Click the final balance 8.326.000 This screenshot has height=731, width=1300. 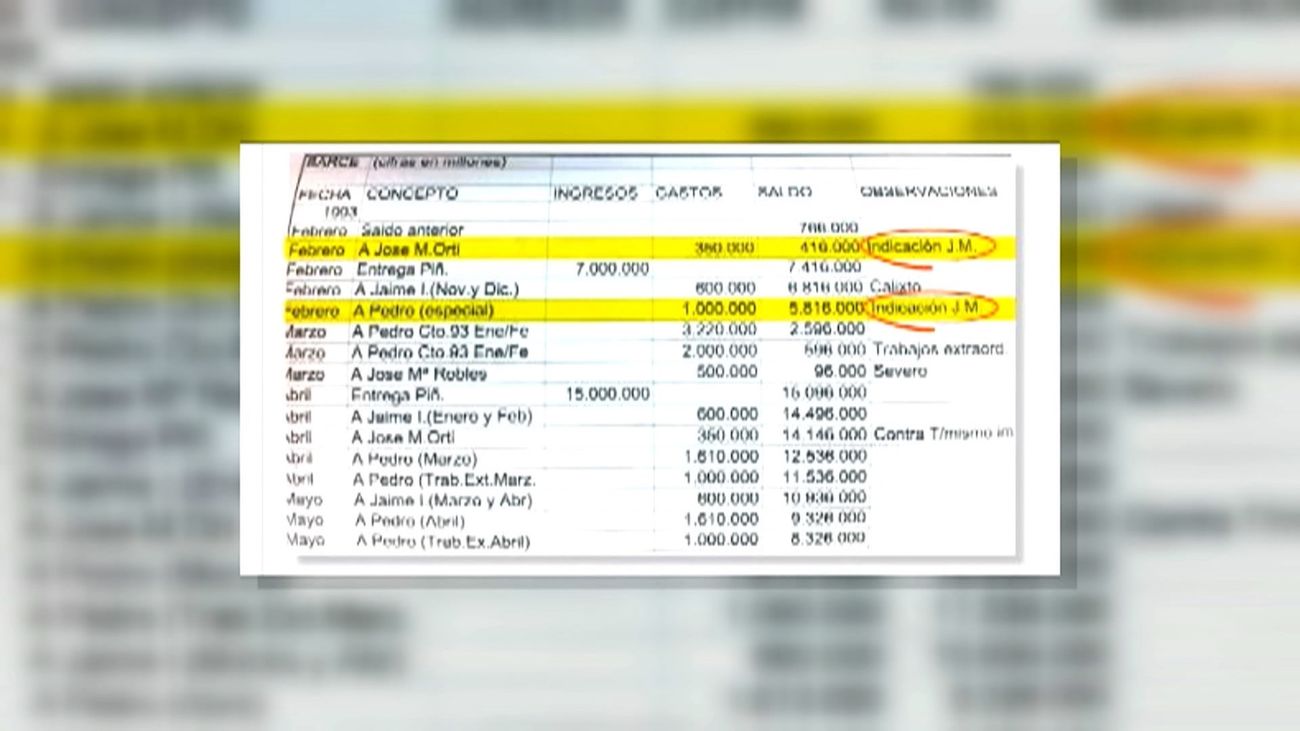(x=825, y=538)
